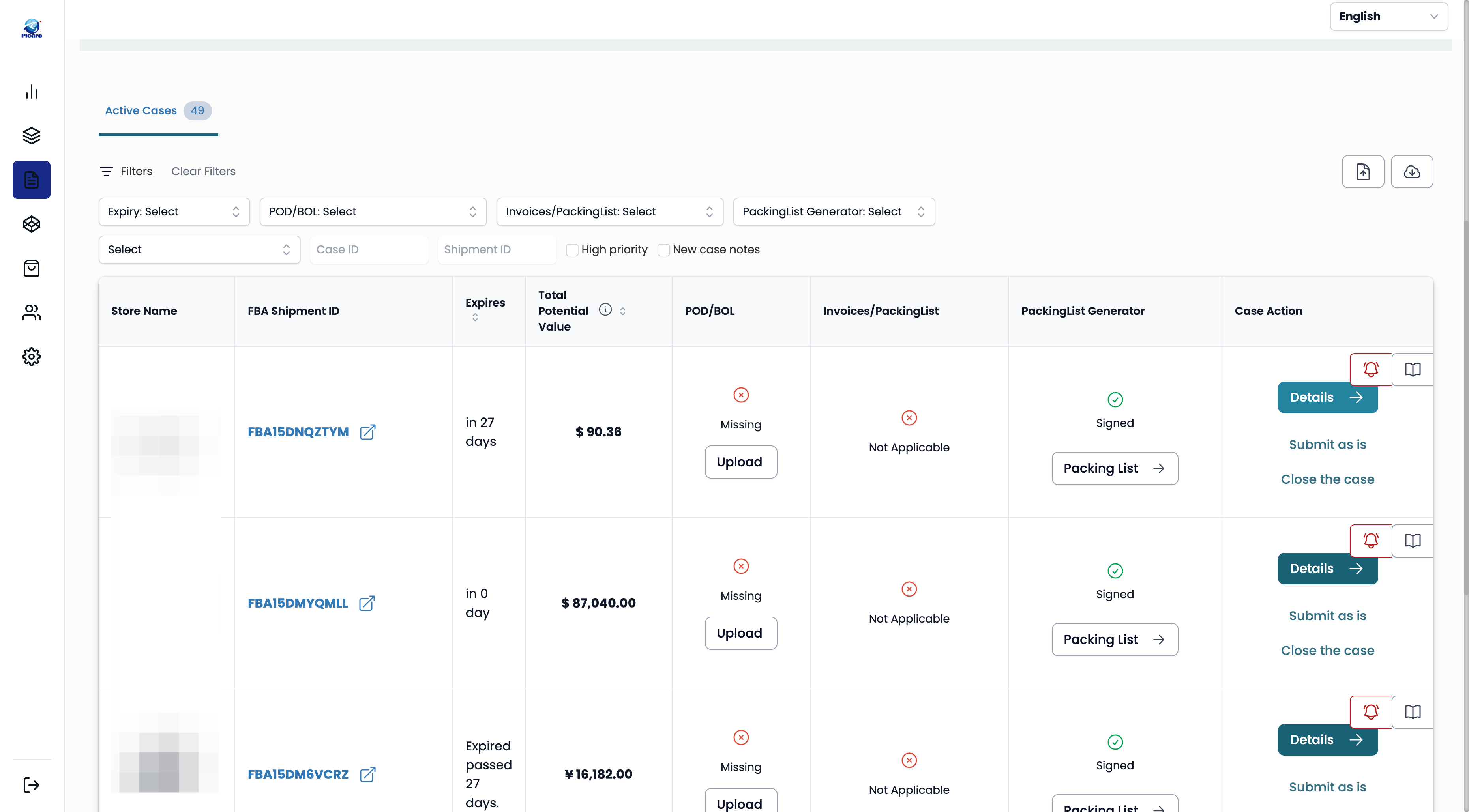Viewport: 1469px width, 812px height.
Task: Open the PackingList Generator: Select dropdown
Action: [x=834, y=211]
